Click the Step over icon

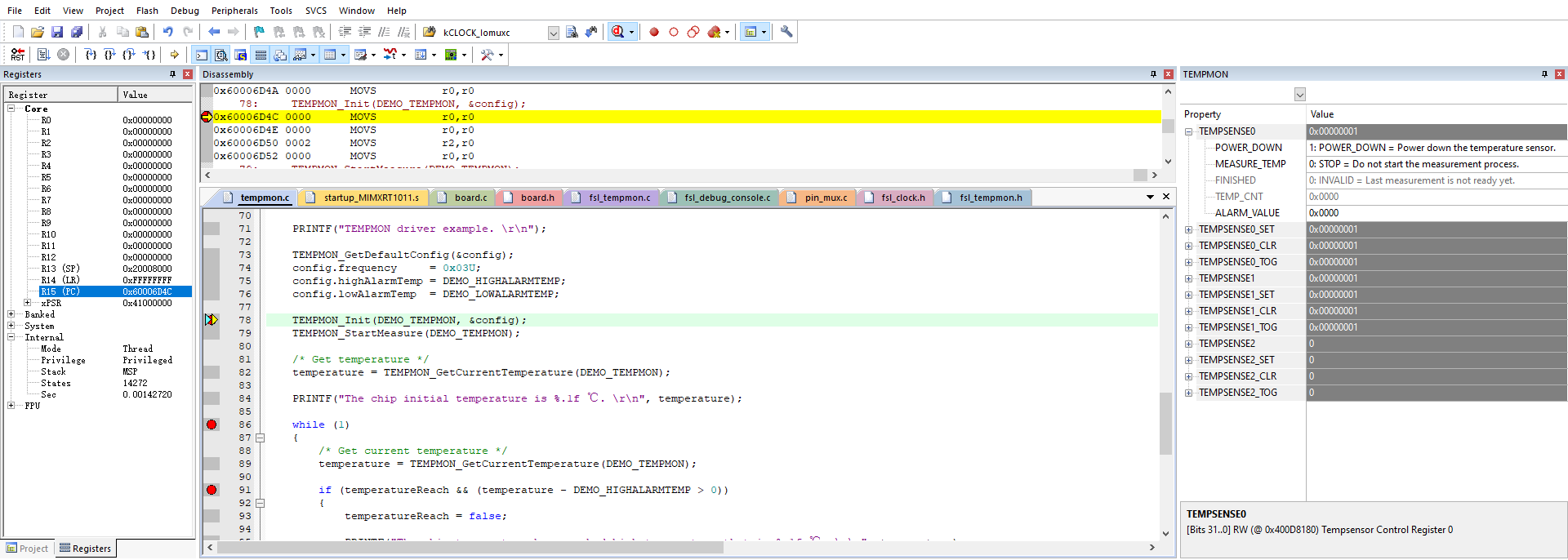coord(110,55)
